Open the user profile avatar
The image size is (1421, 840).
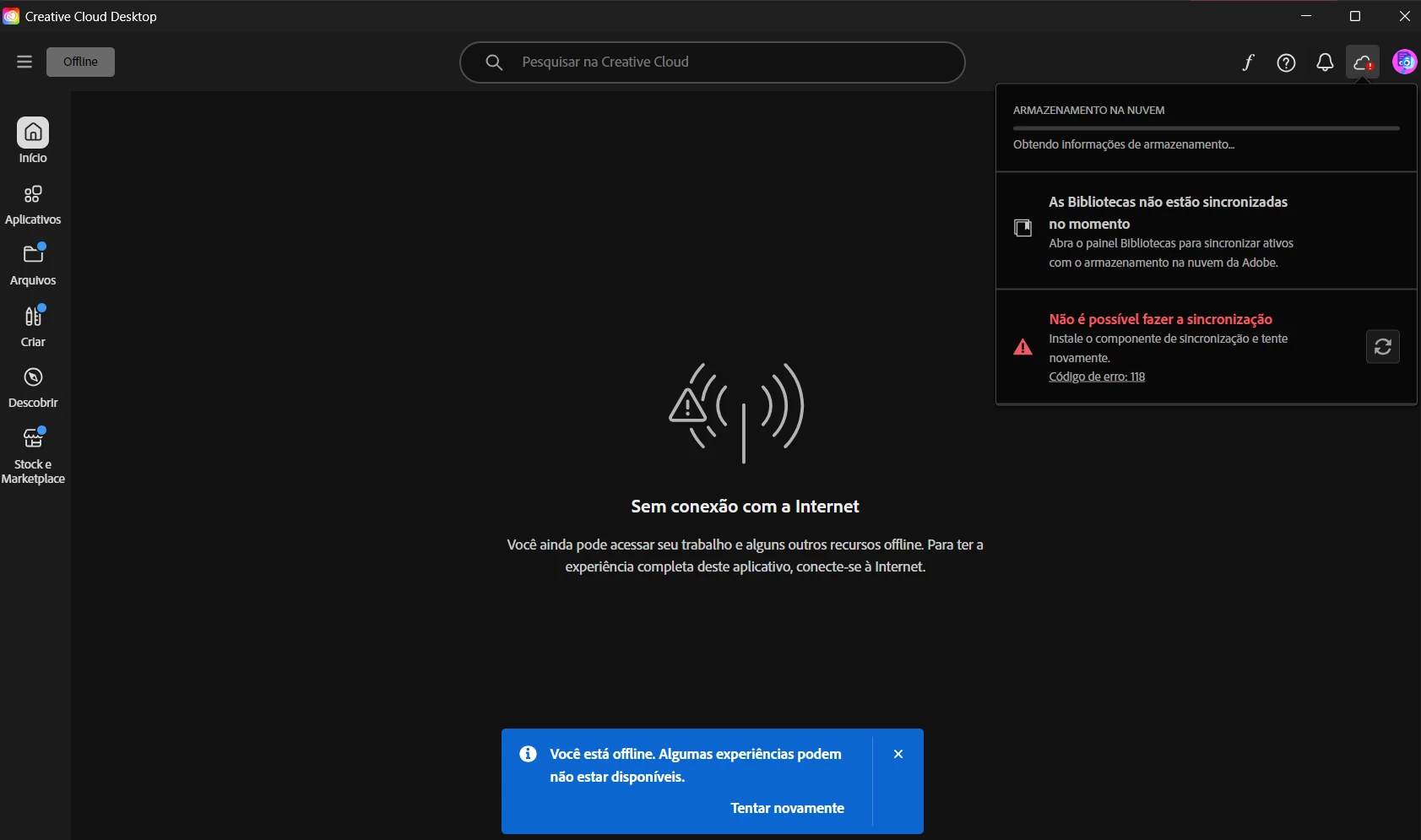[1404, 62]
